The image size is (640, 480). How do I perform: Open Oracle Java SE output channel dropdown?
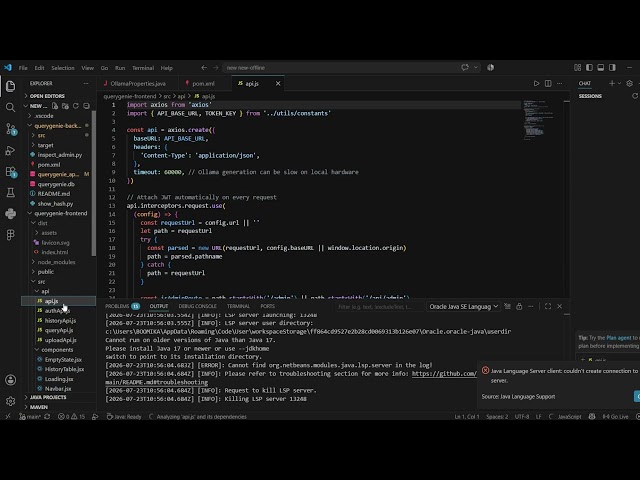(463, 307)
